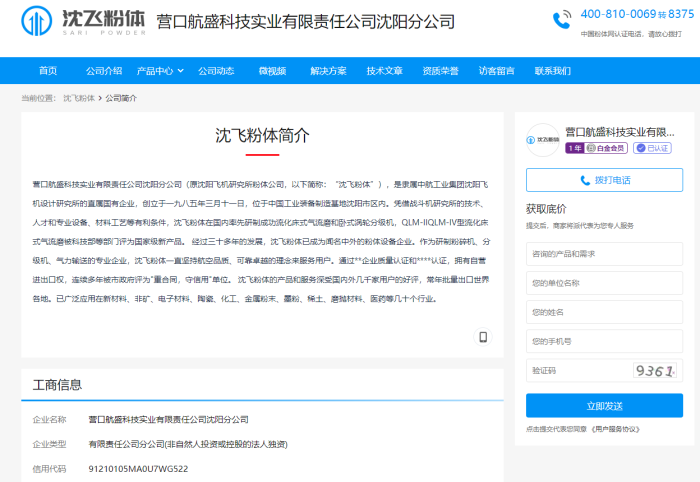Image resolution: width=700 pixels, height=482 pixels.
Task: Click the round company avatar in the sidebar
Action: pyautogui.click(x=544, y=140)
